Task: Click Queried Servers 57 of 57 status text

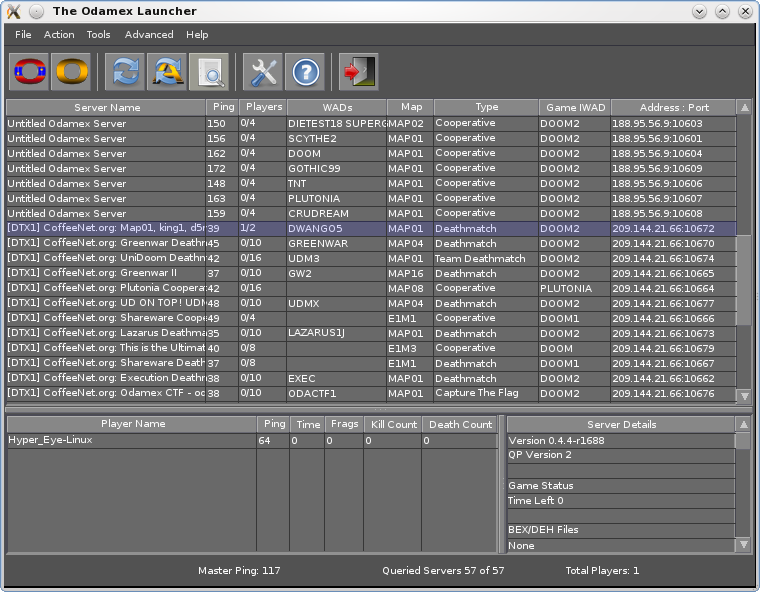Action: click(443, 571)
